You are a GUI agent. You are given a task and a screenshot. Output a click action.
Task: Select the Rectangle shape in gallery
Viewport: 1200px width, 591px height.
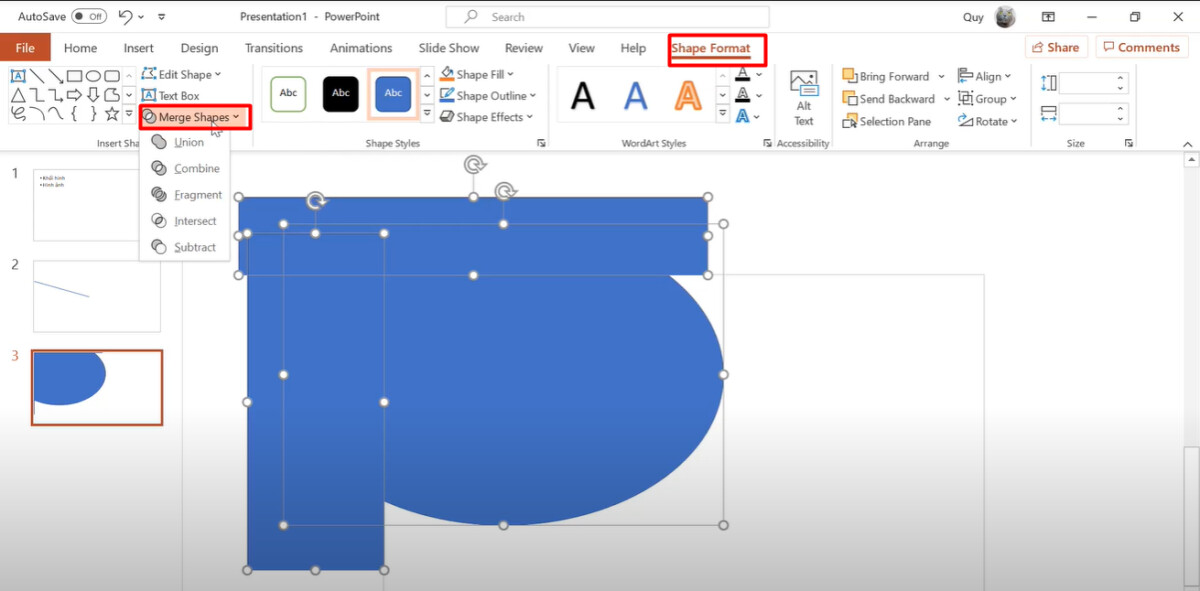(74, 76)
